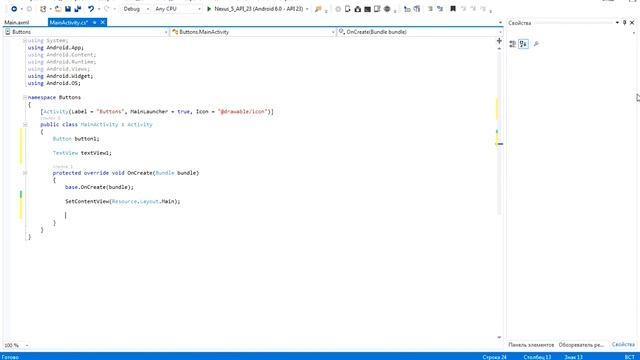Click the New Project toolbar icon
The height and width of the screenshot is (360, 640).
(43, 9)
